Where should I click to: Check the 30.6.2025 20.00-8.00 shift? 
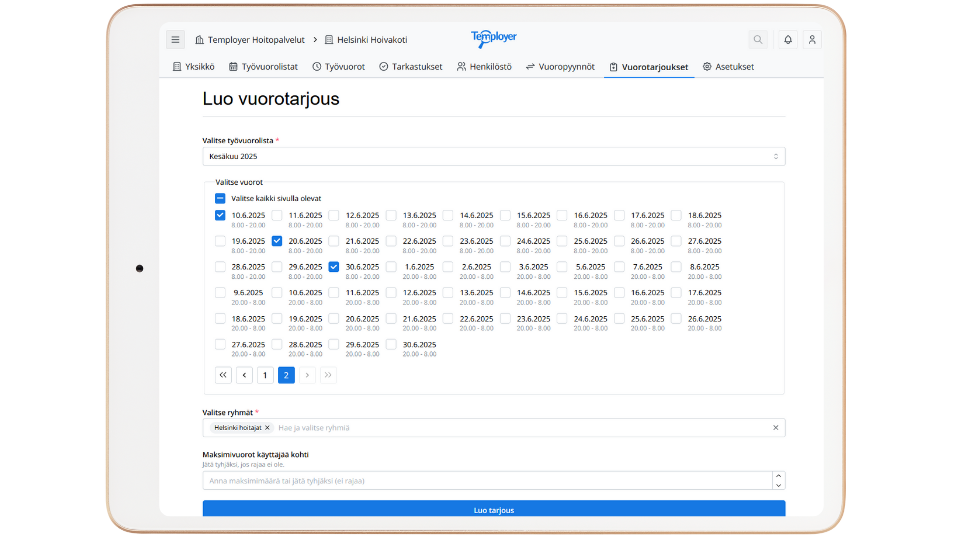(x=391, y=345)
